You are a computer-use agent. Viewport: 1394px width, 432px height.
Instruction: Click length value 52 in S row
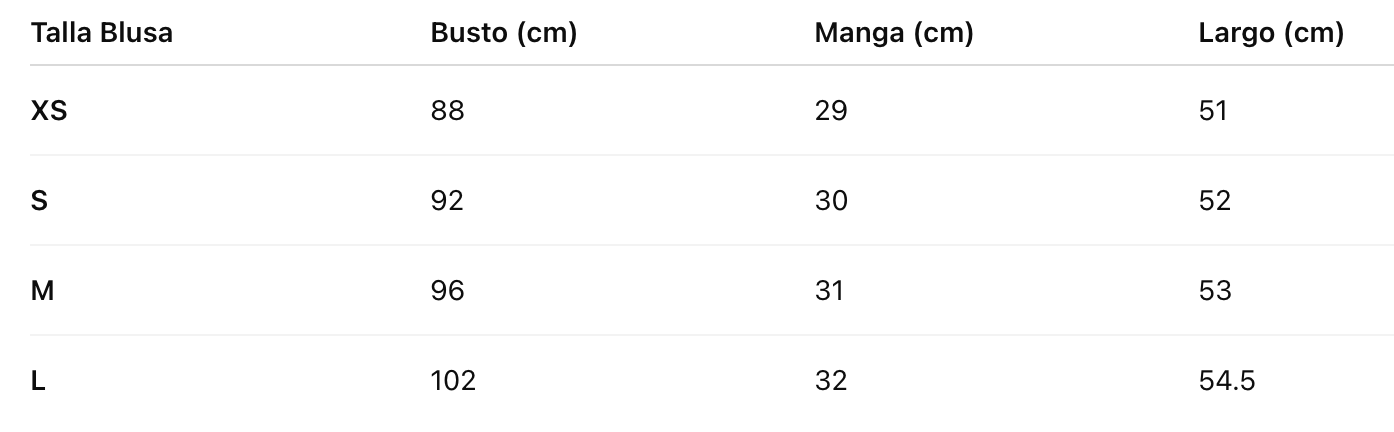1215,201
